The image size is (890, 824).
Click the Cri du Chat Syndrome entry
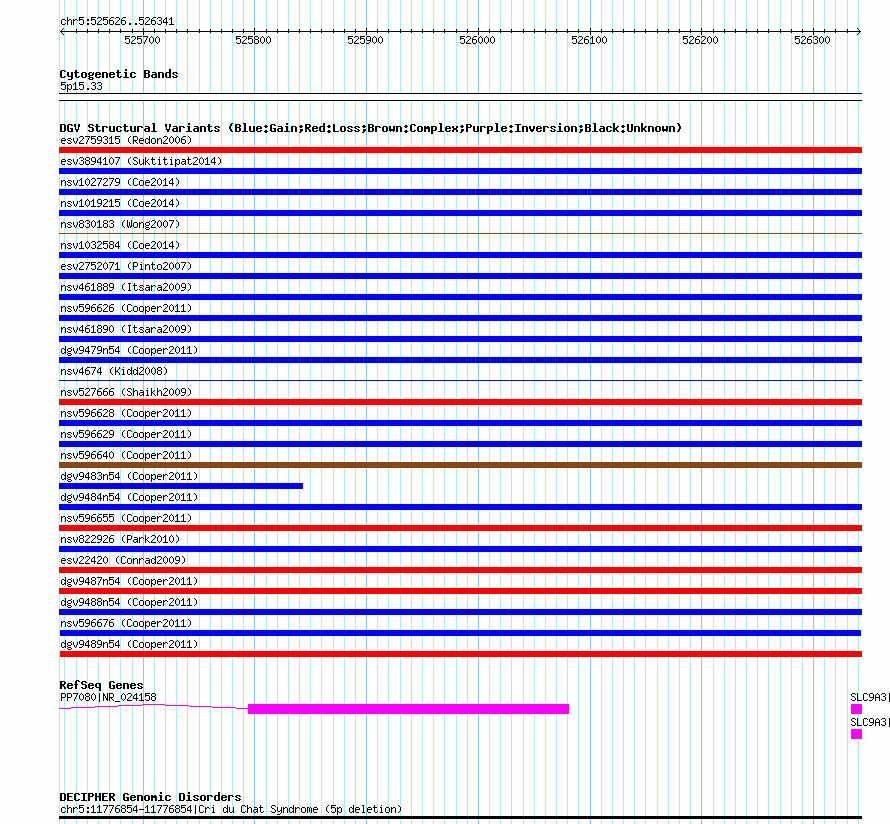pyautogui.click(x=231, y=809)
